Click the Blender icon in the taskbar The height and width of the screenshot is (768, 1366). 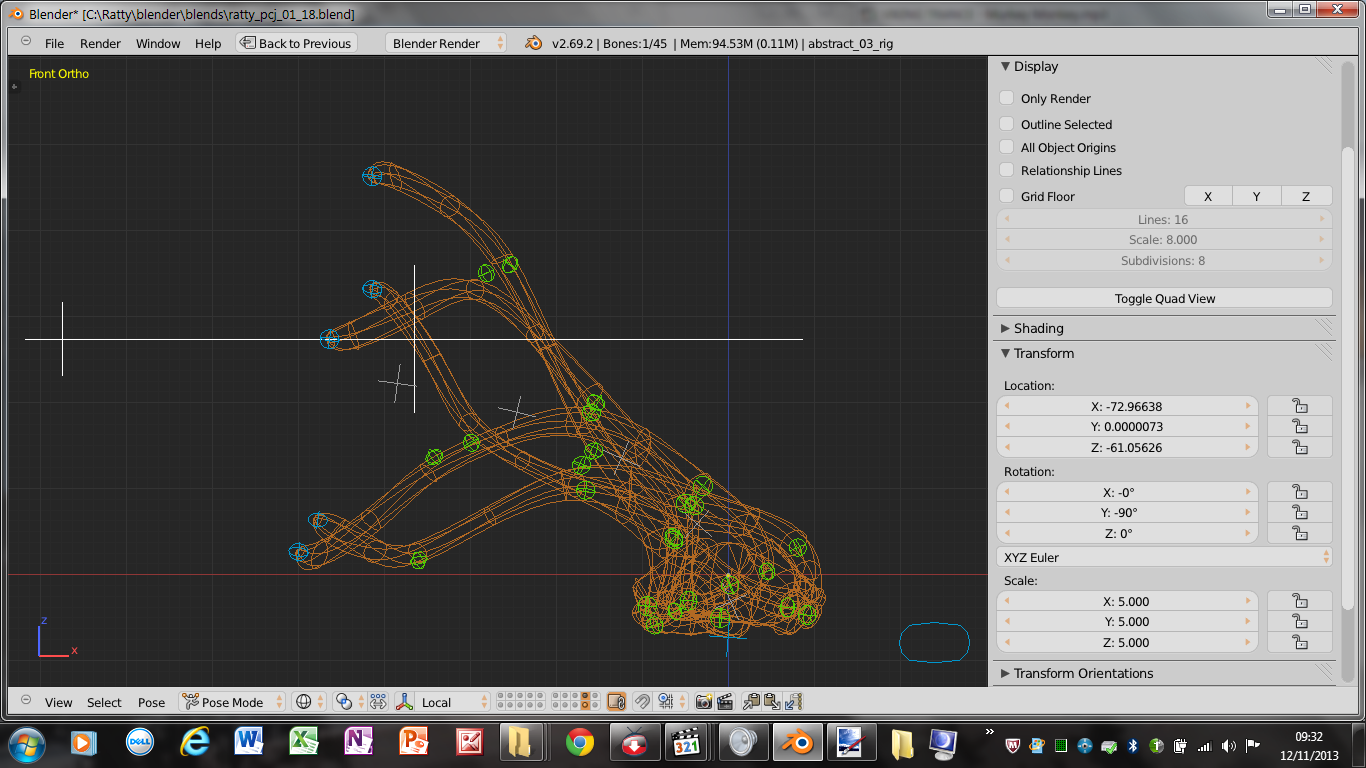tap(796, 743)
